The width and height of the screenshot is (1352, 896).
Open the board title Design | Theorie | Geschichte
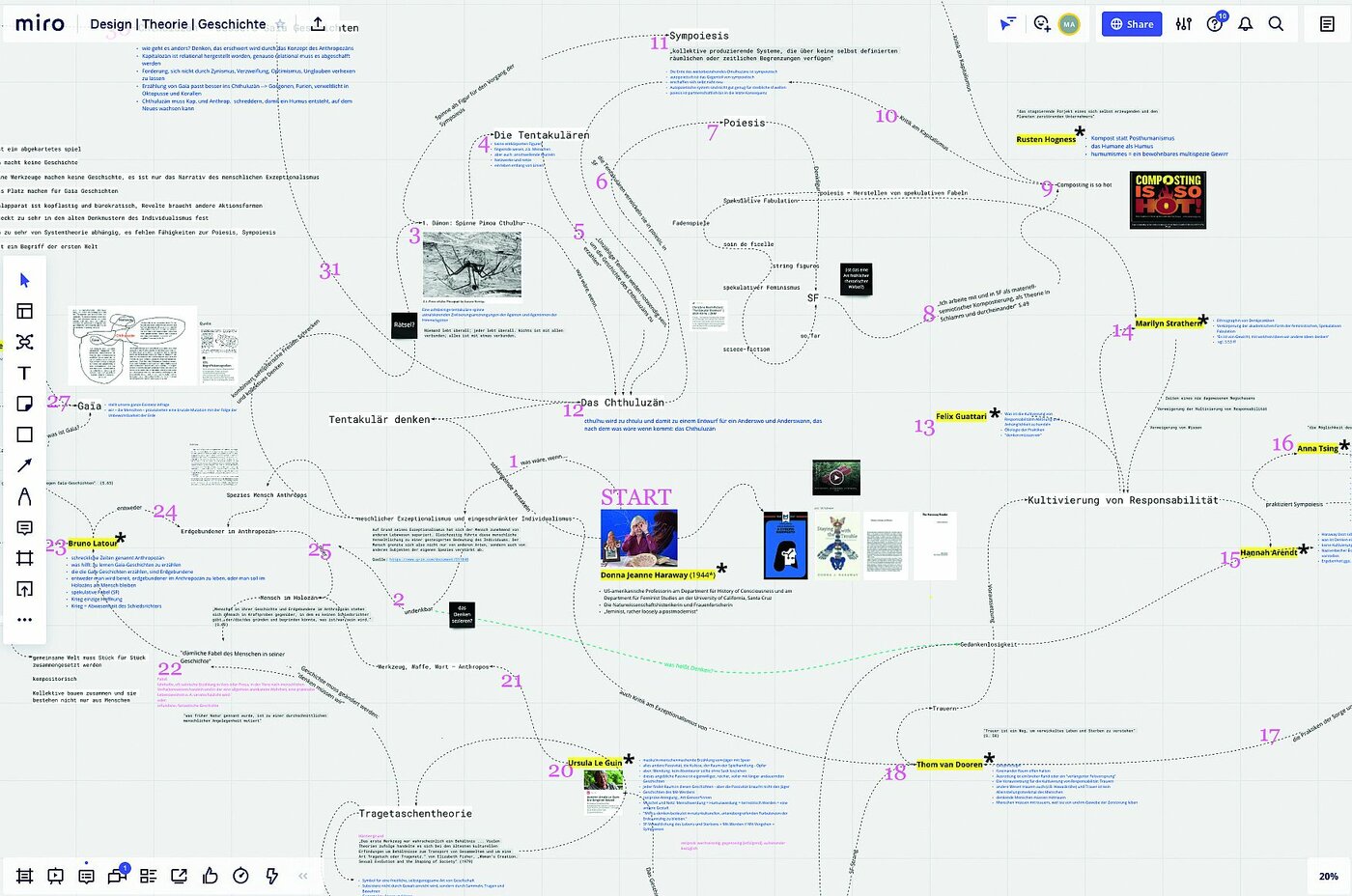178,24
